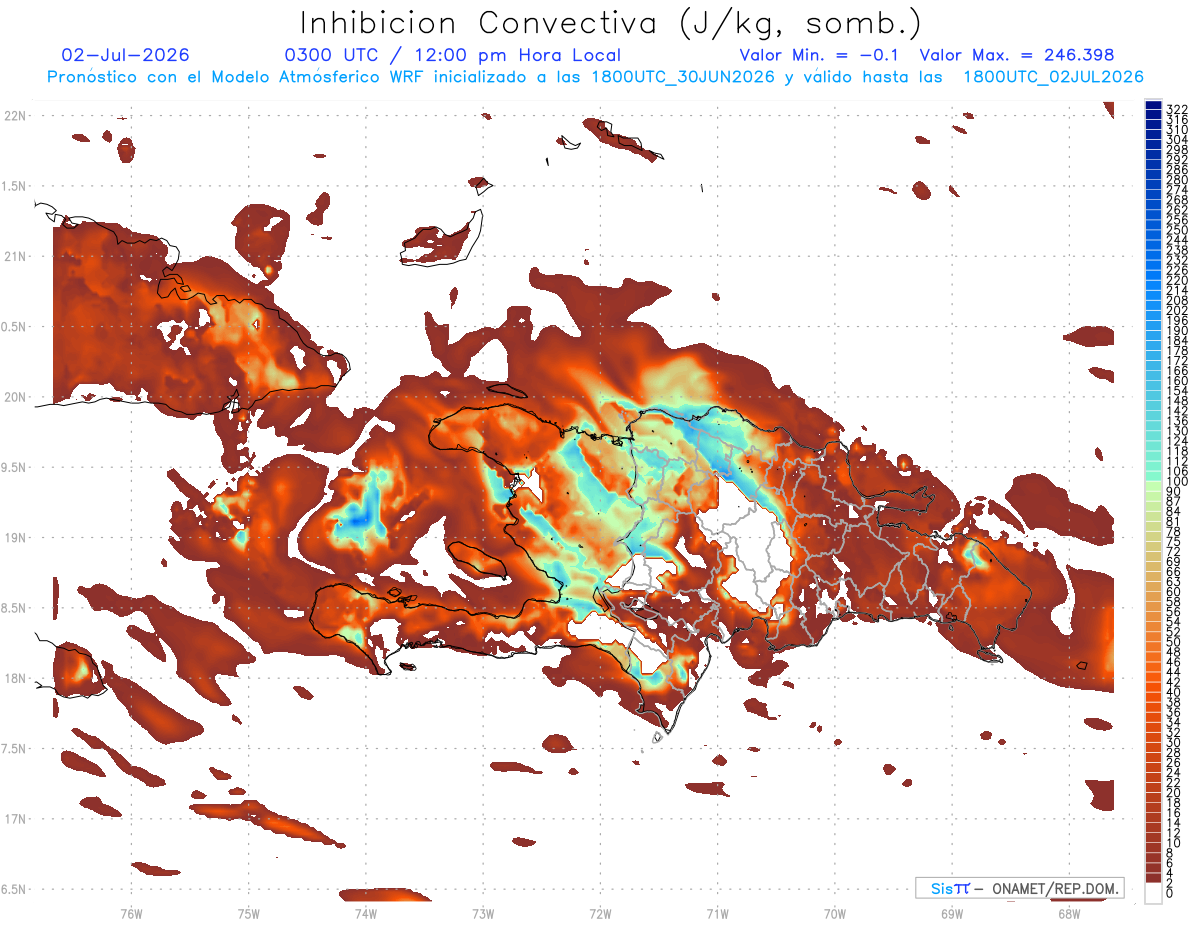
Task: Click the time '0300 UTC / 12:00 pm Hora Local'
Action: click(452, 56)
